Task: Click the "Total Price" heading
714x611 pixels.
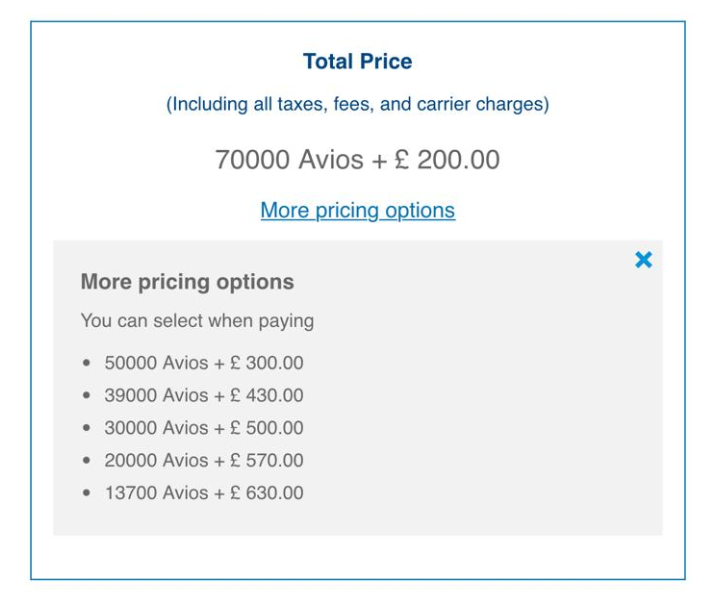Action: click(x=357, y=62)
